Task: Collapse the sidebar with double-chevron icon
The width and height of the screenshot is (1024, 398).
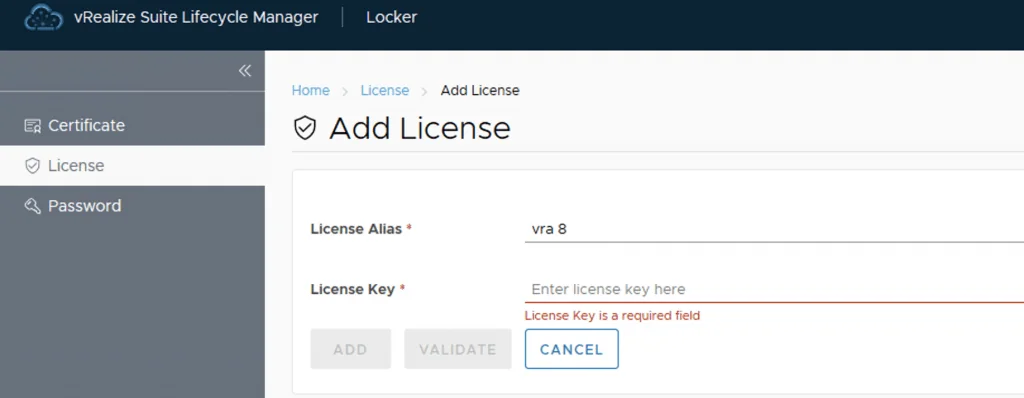Action: pos(245,71)
